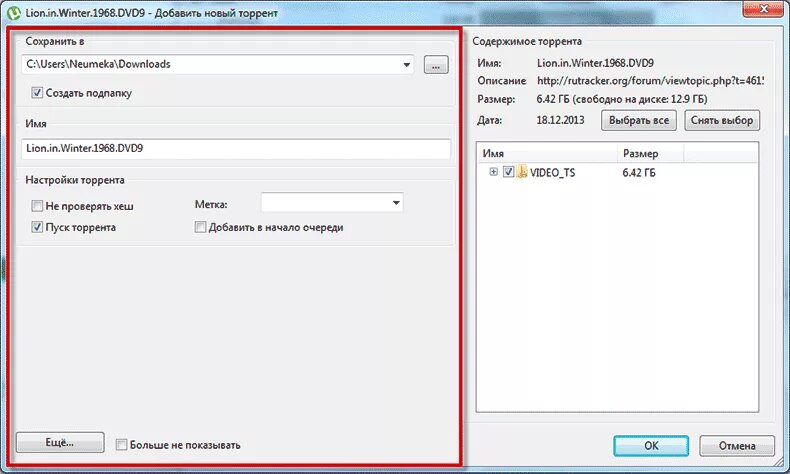
Task: Click the "Ещё..." button
Action: pyautogui.click(x=60, y=442)
